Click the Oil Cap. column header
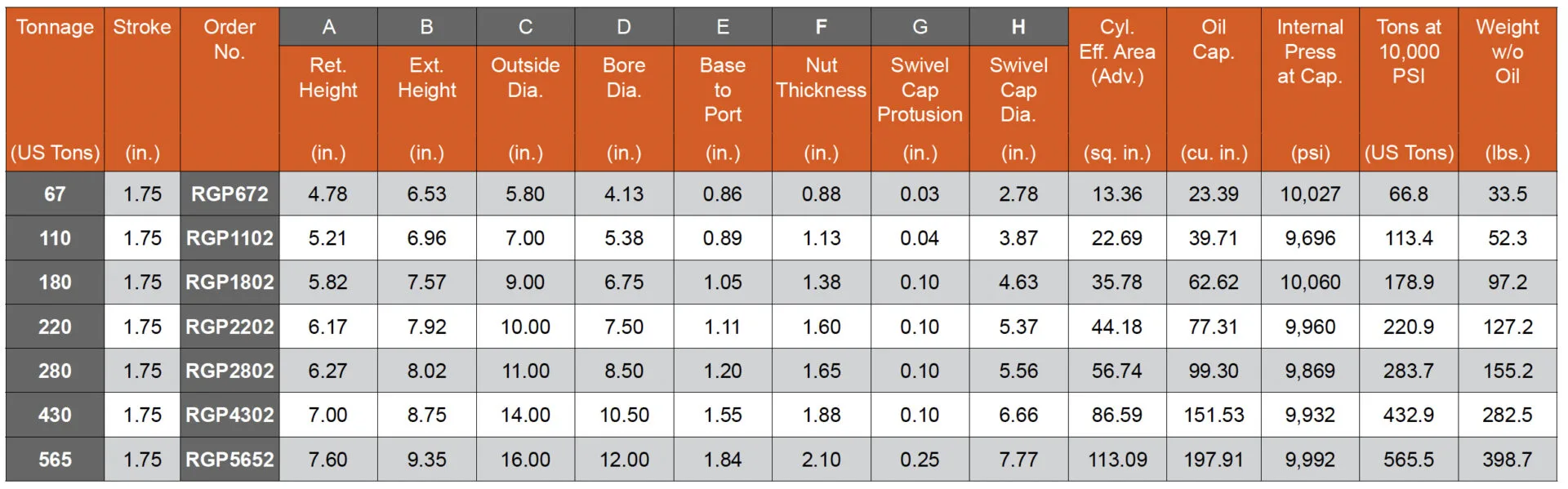Viewport: 1568px width, 489px height. point(1214,39)
